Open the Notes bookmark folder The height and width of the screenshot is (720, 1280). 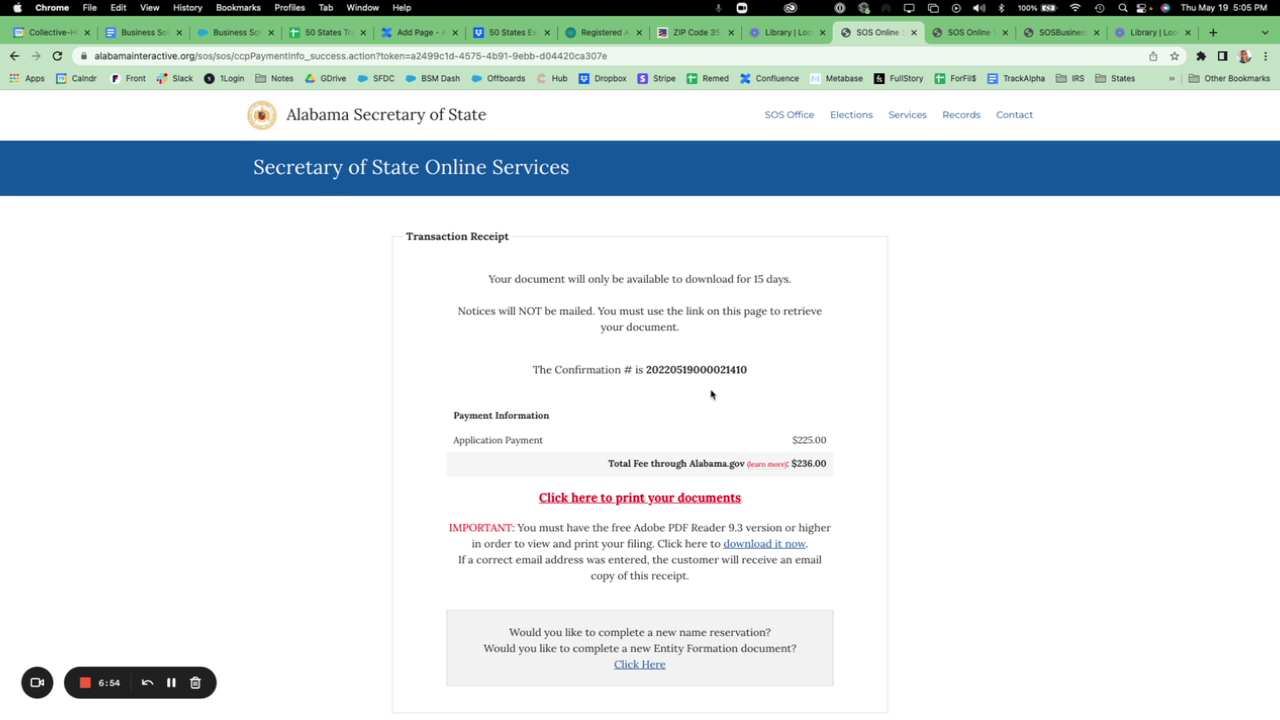[x=275, y=78]
